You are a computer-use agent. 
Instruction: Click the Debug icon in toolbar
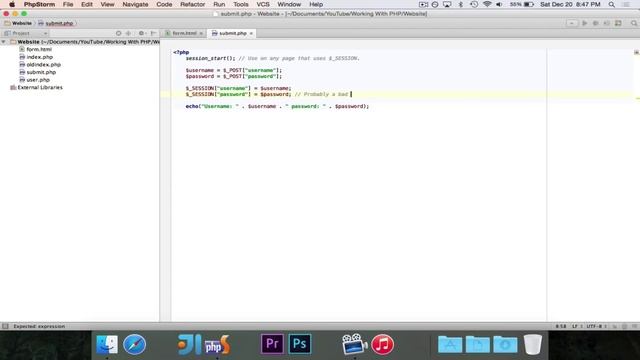coord(596,23)
